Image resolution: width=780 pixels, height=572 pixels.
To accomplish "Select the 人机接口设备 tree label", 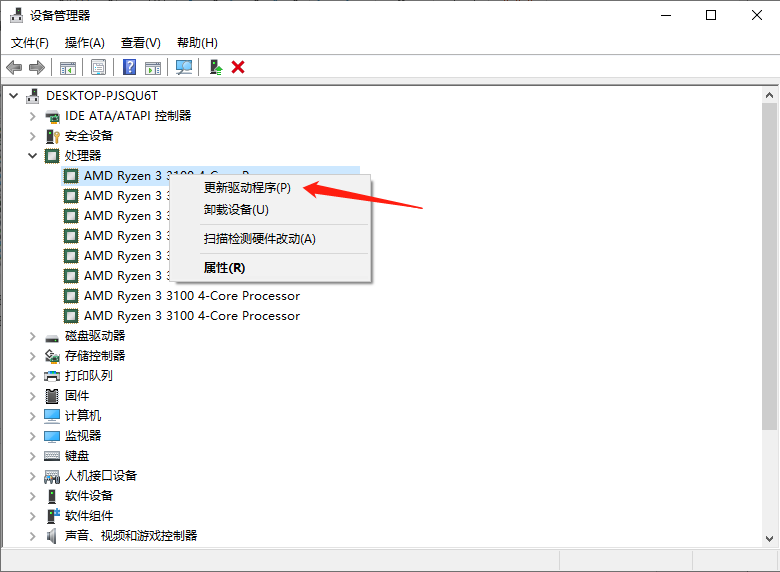I will click(101, 476).
